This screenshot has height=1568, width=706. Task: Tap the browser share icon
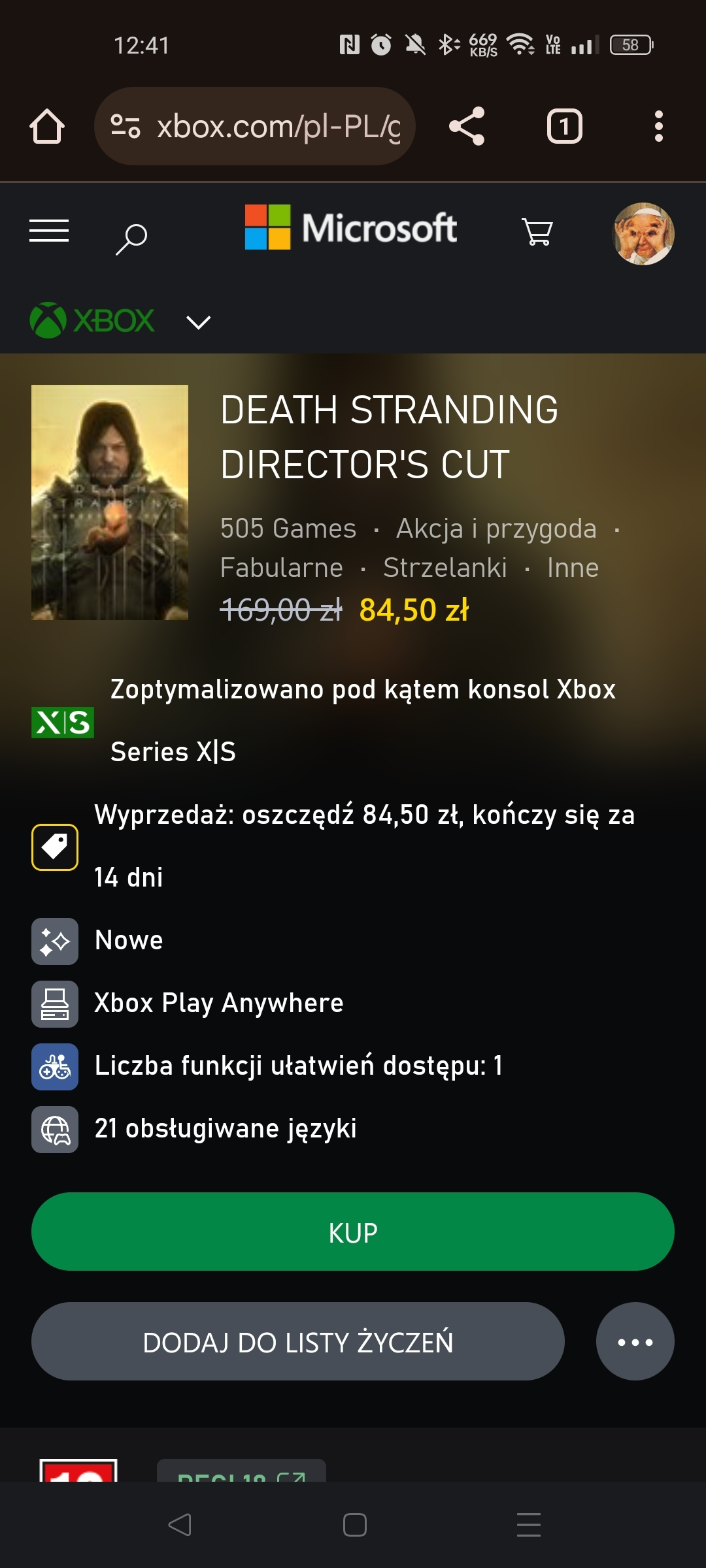pyautogui.click(x=467, y=126)
